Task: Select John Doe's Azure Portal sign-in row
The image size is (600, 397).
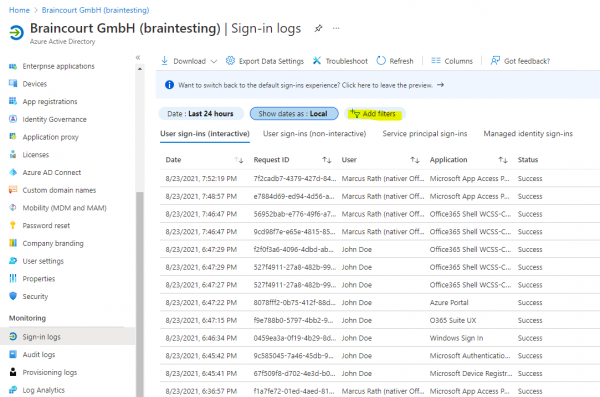Action: pyautogui.click(x=380, y=302)
